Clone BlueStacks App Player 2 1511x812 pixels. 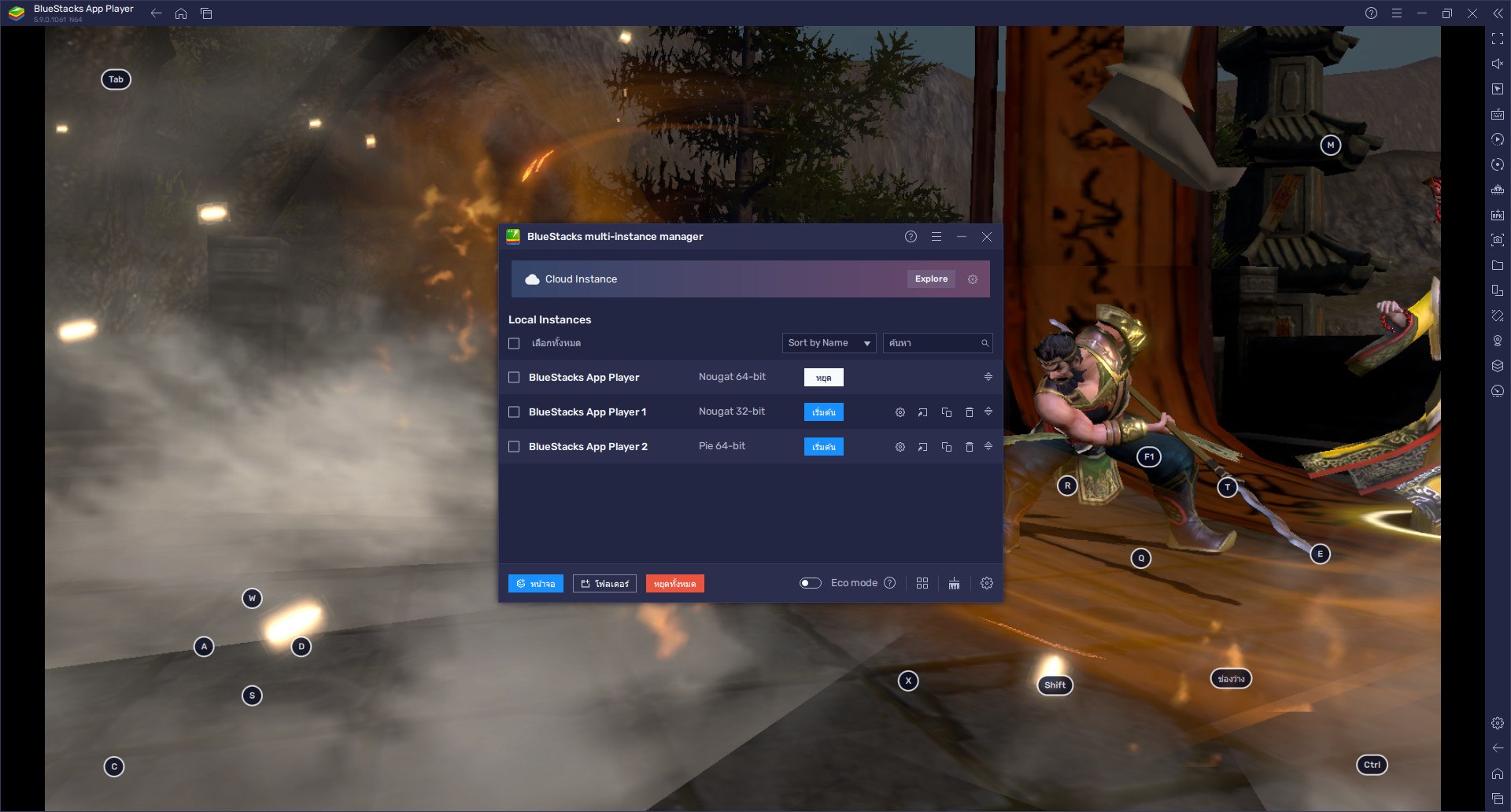947,447
